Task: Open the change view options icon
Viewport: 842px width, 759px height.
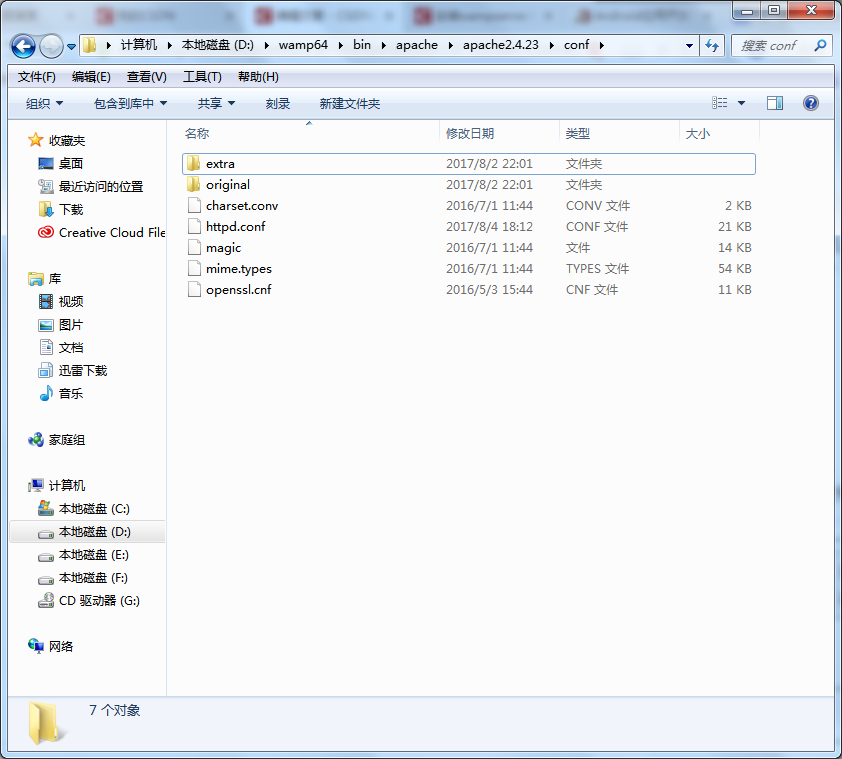Action: click(720, 103)
